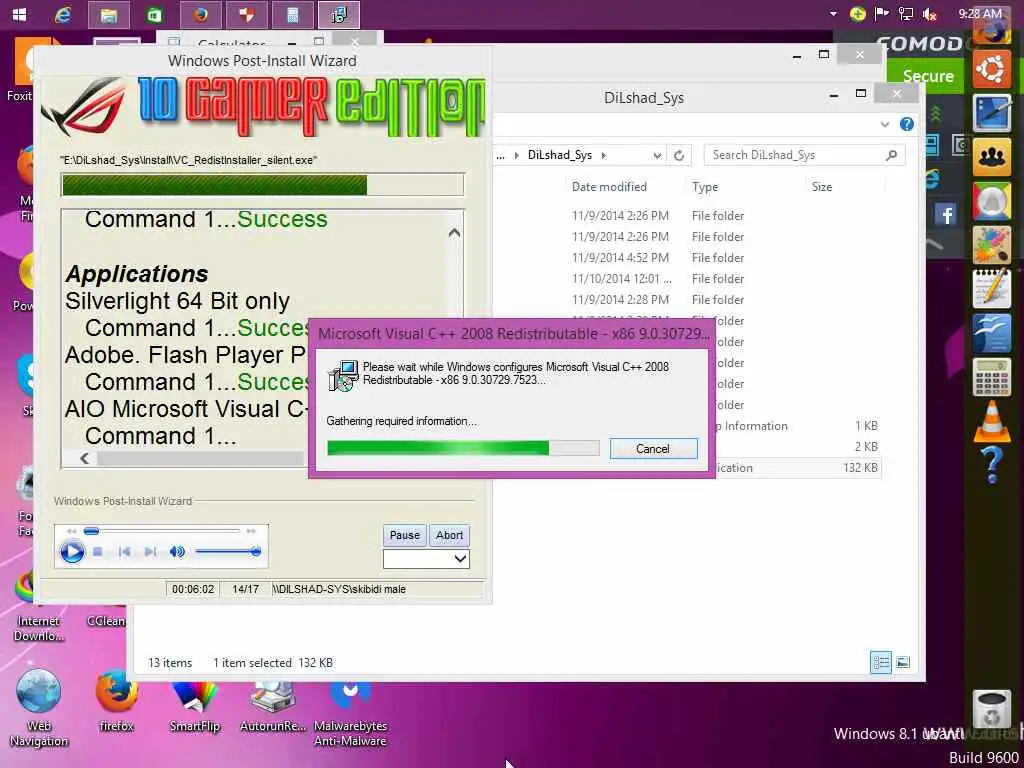Sort files by Type column
This screenshot has width=1024, height=768.
coord(705,187)
